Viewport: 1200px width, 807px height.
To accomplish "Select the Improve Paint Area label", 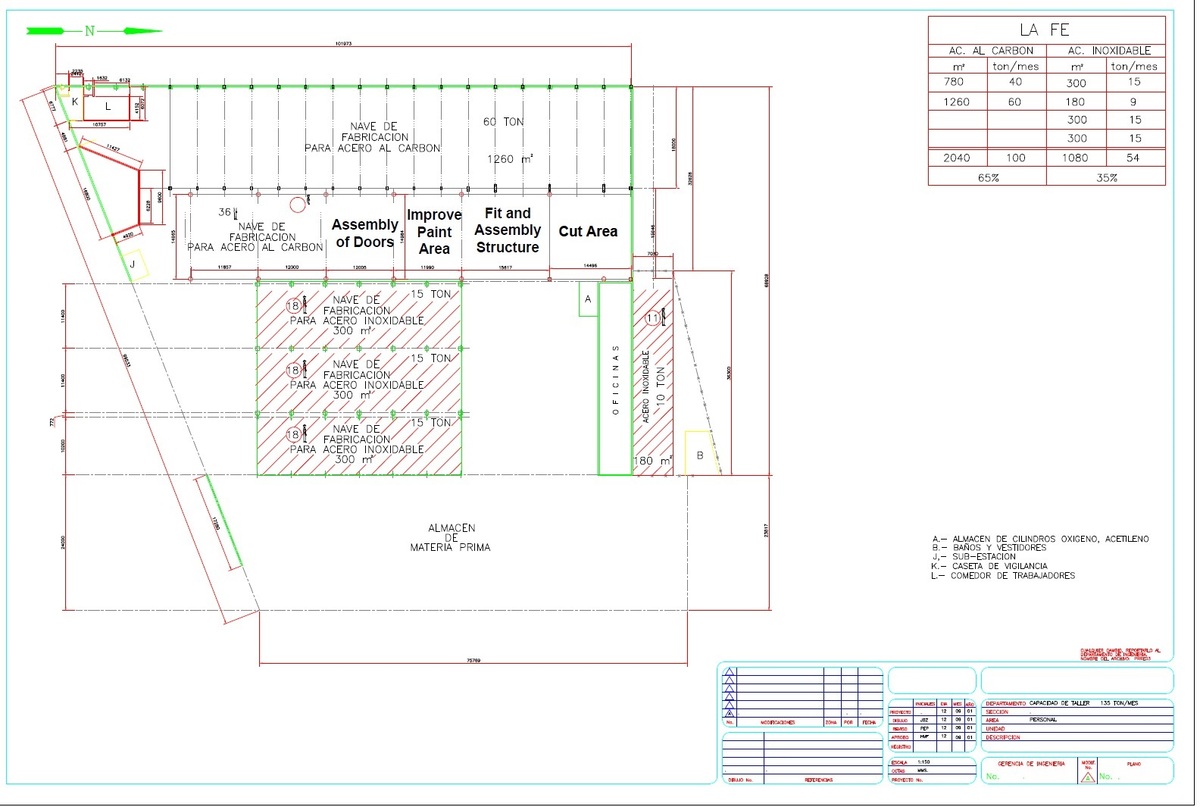I will [434, 232].
